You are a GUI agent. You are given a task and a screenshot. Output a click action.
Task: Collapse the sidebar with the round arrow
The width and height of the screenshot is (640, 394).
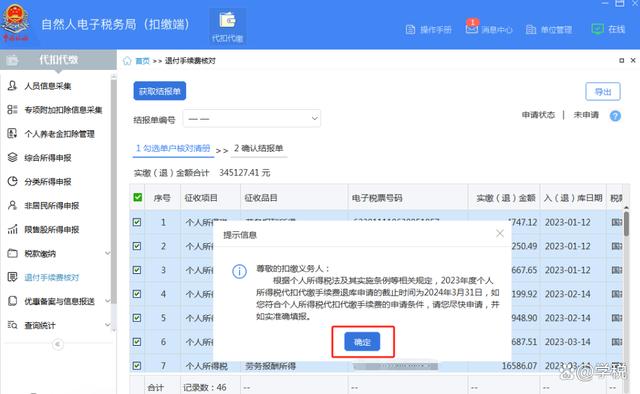pos(58,344)
